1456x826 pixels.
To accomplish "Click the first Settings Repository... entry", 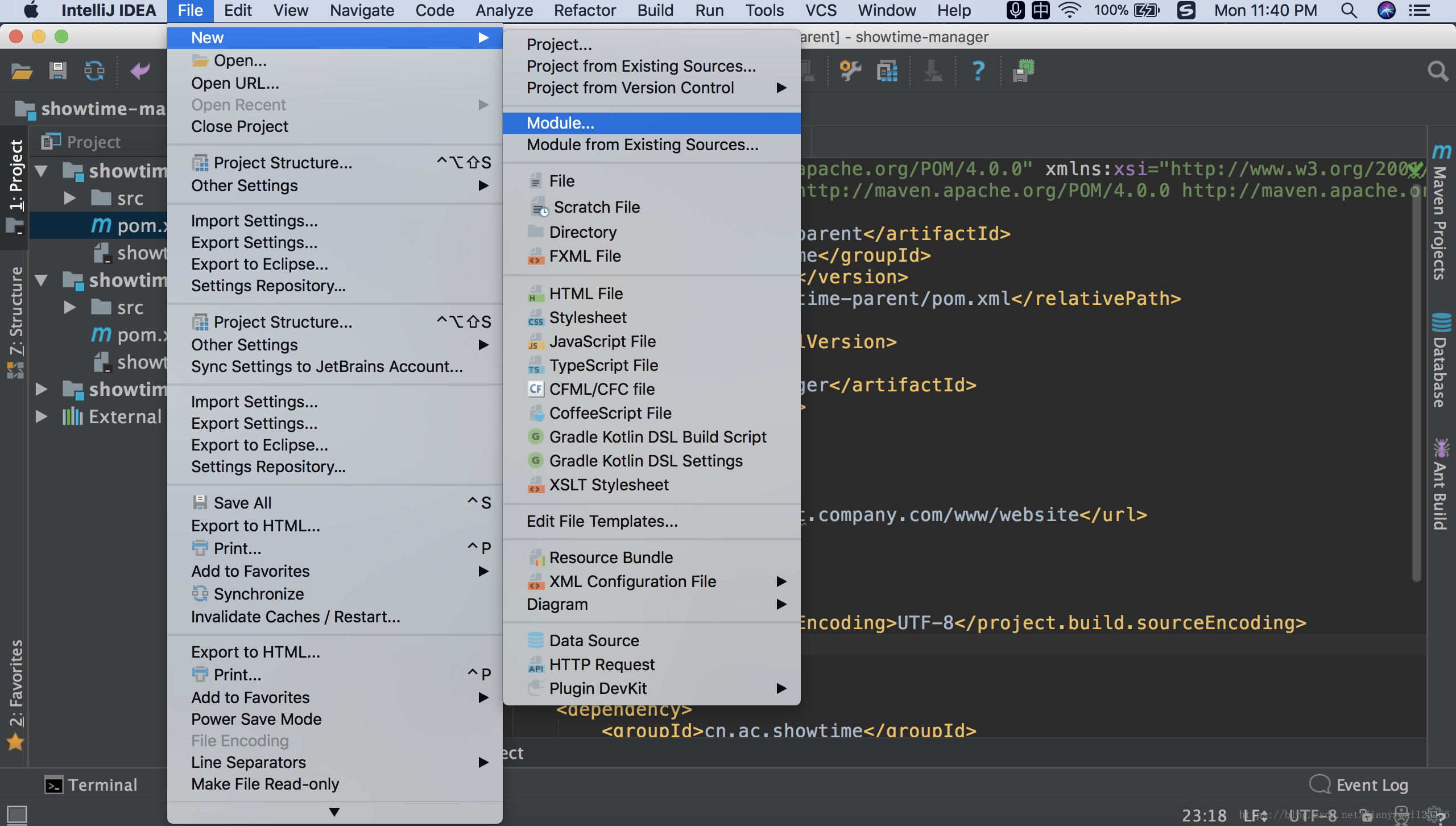I will tap(334, 286).
